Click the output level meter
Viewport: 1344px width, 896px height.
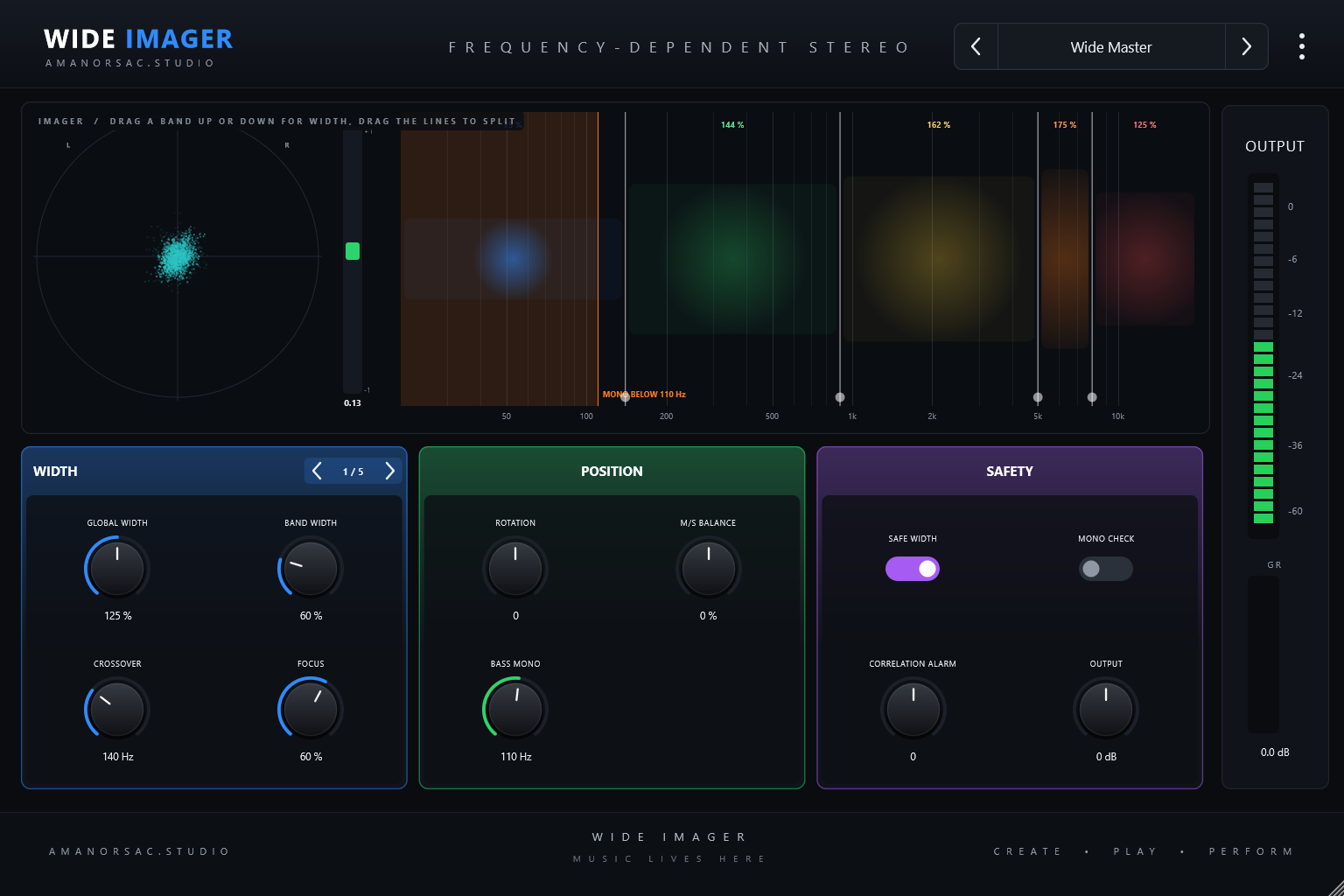pyautogui.click(x=1263, y=353)
